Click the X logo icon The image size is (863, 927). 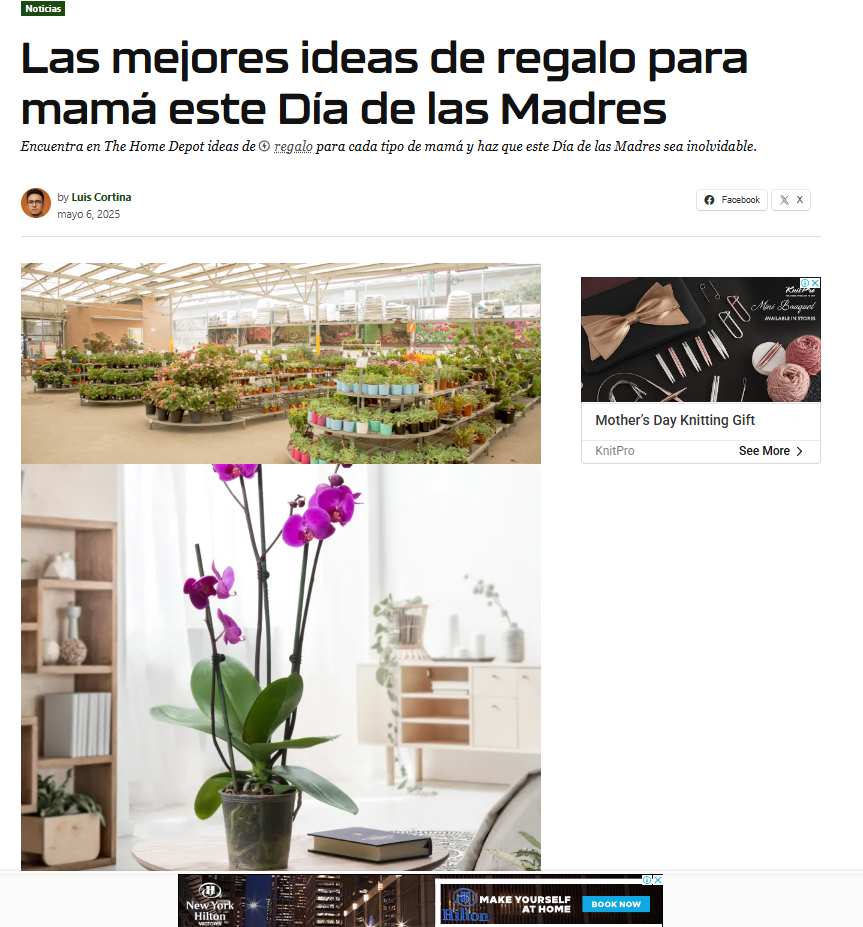[784, 200]
